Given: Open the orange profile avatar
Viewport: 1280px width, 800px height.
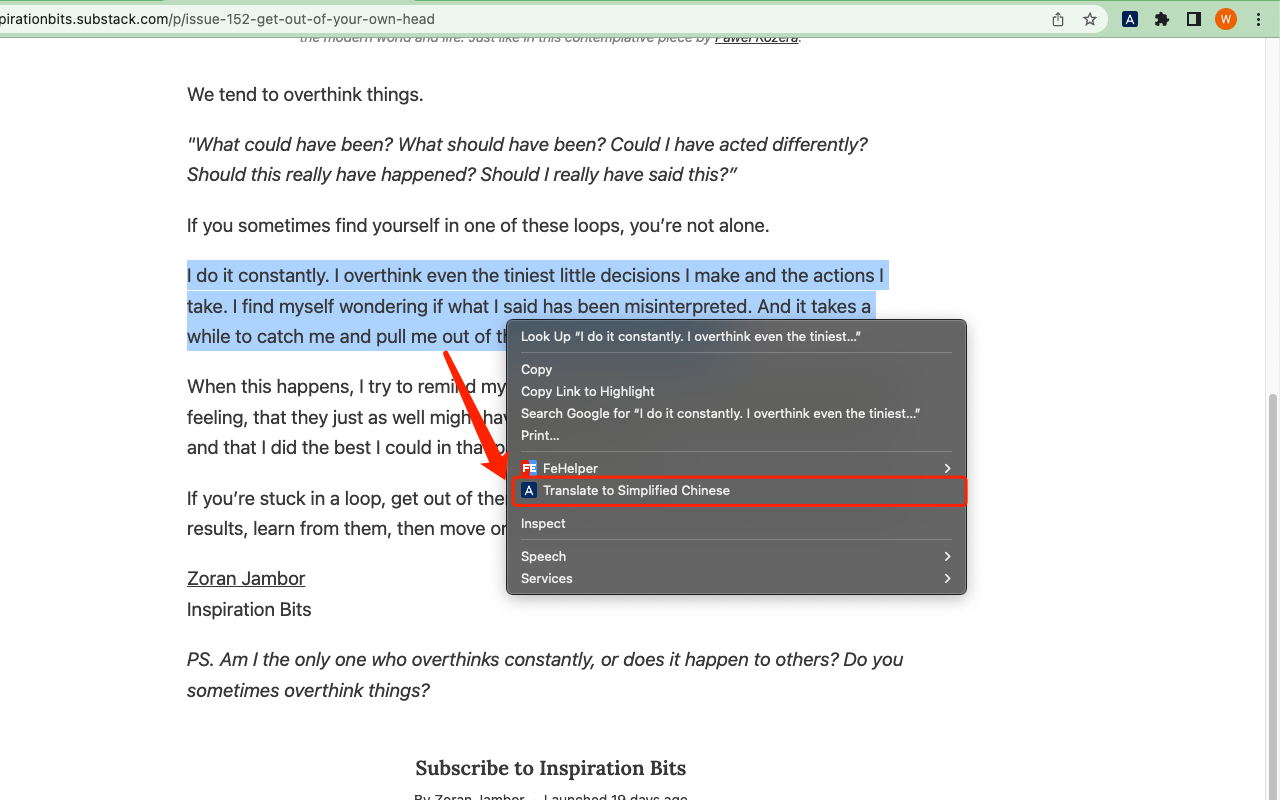Looking at the screenshot, I should (1226, 19).
